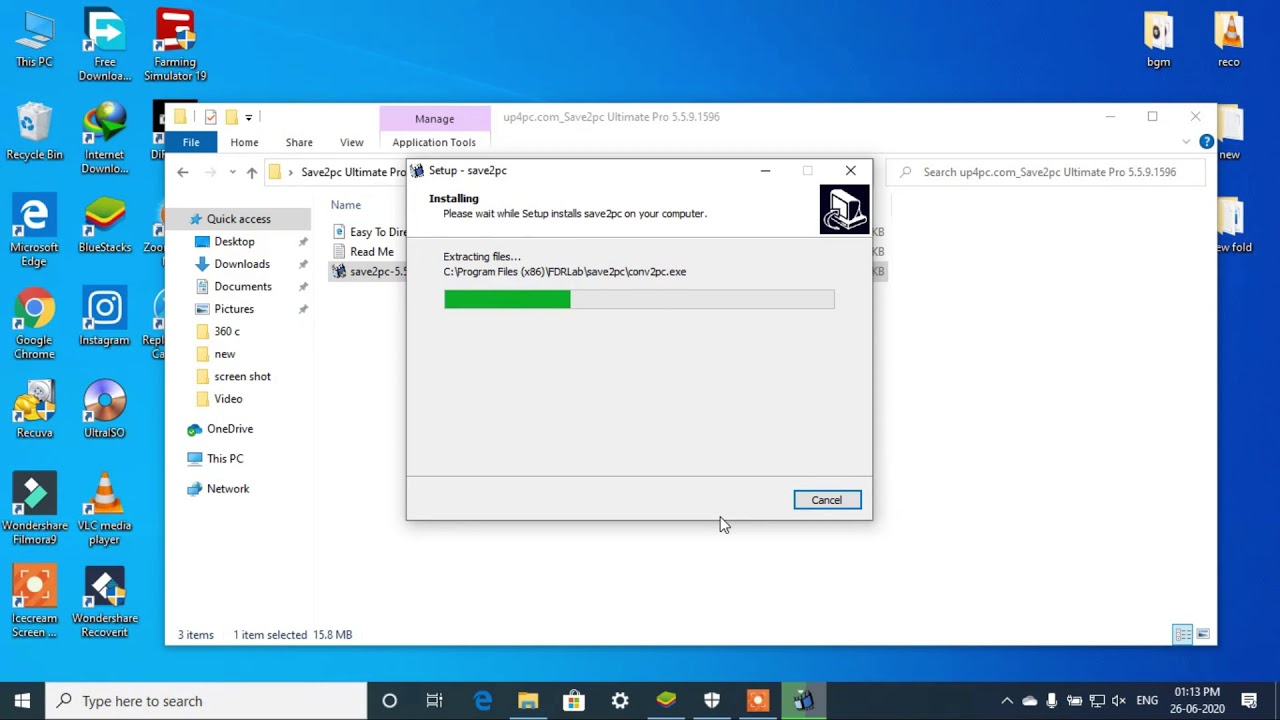This screenshot has height=720, width=1280.
Task: Go up one folder level
Action: click(251, 172)
